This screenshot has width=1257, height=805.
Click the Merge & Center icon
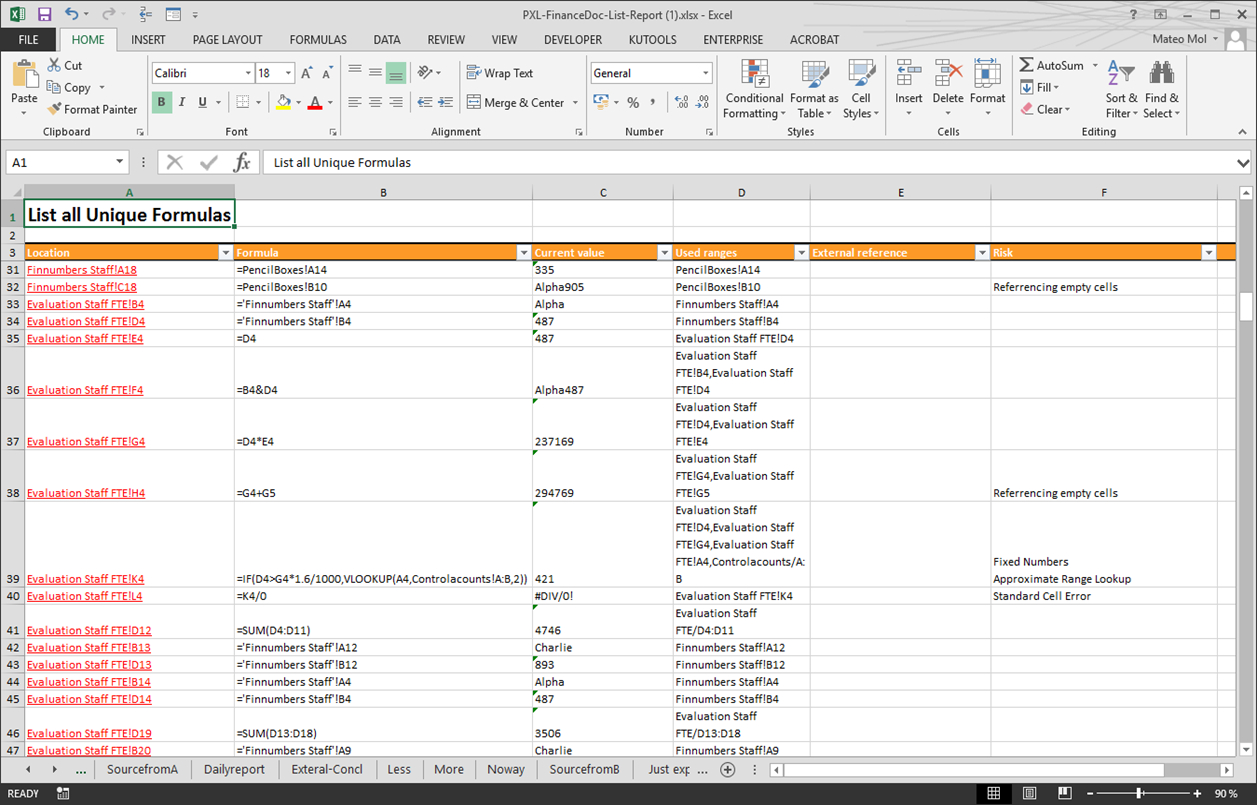point(474,103)
